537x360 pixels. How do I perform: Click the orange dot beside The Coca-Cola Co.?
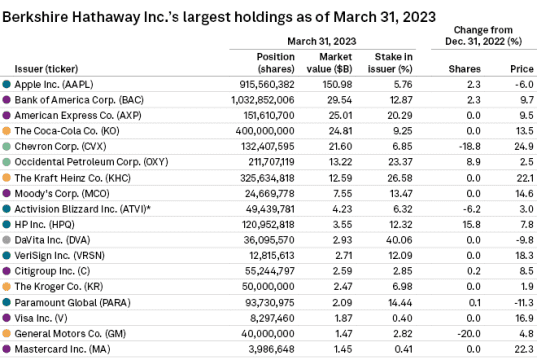[x=7, y=131]
